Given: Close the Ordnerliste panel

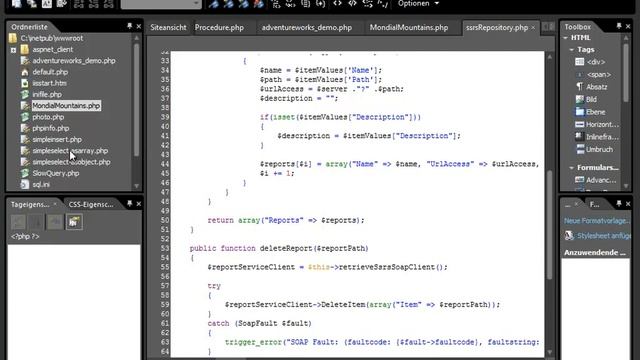Looking at the screenshot, I should point(138,26).
